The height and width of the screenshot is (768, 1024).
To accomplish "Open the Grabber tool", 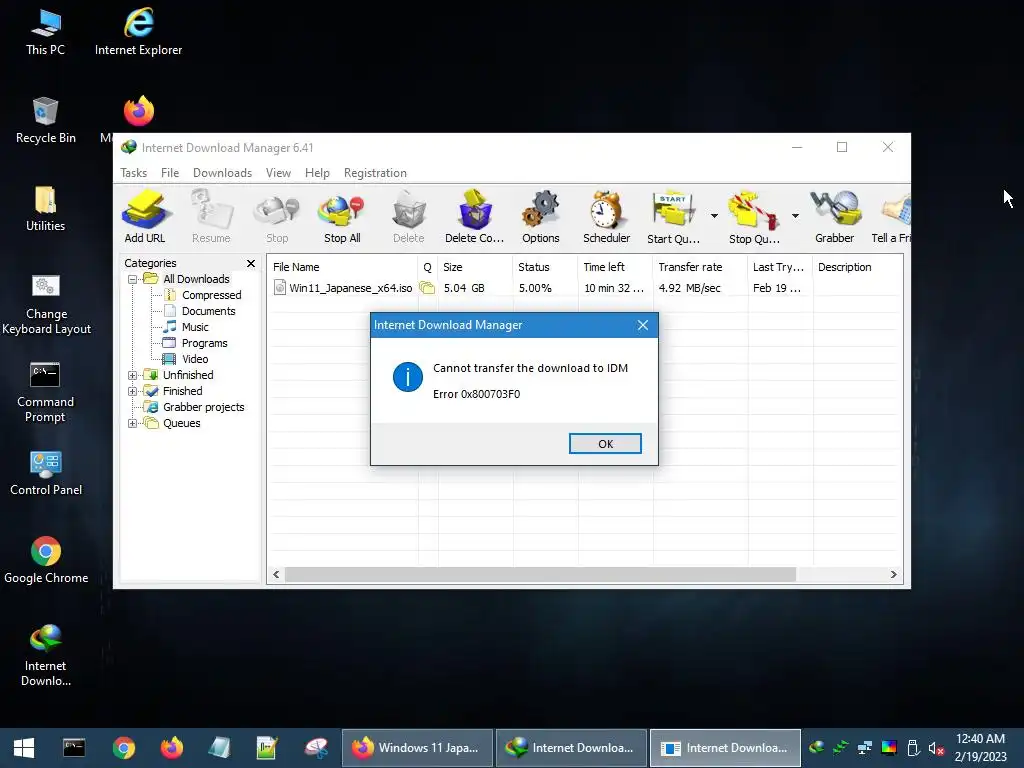I will [x=835, y=217].
